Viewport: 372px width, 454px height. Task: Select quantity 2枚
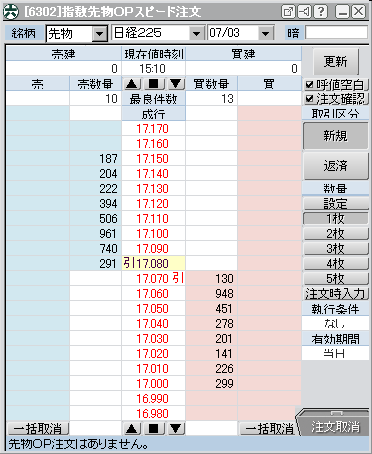pyautogui.click(x=336, y=234)
